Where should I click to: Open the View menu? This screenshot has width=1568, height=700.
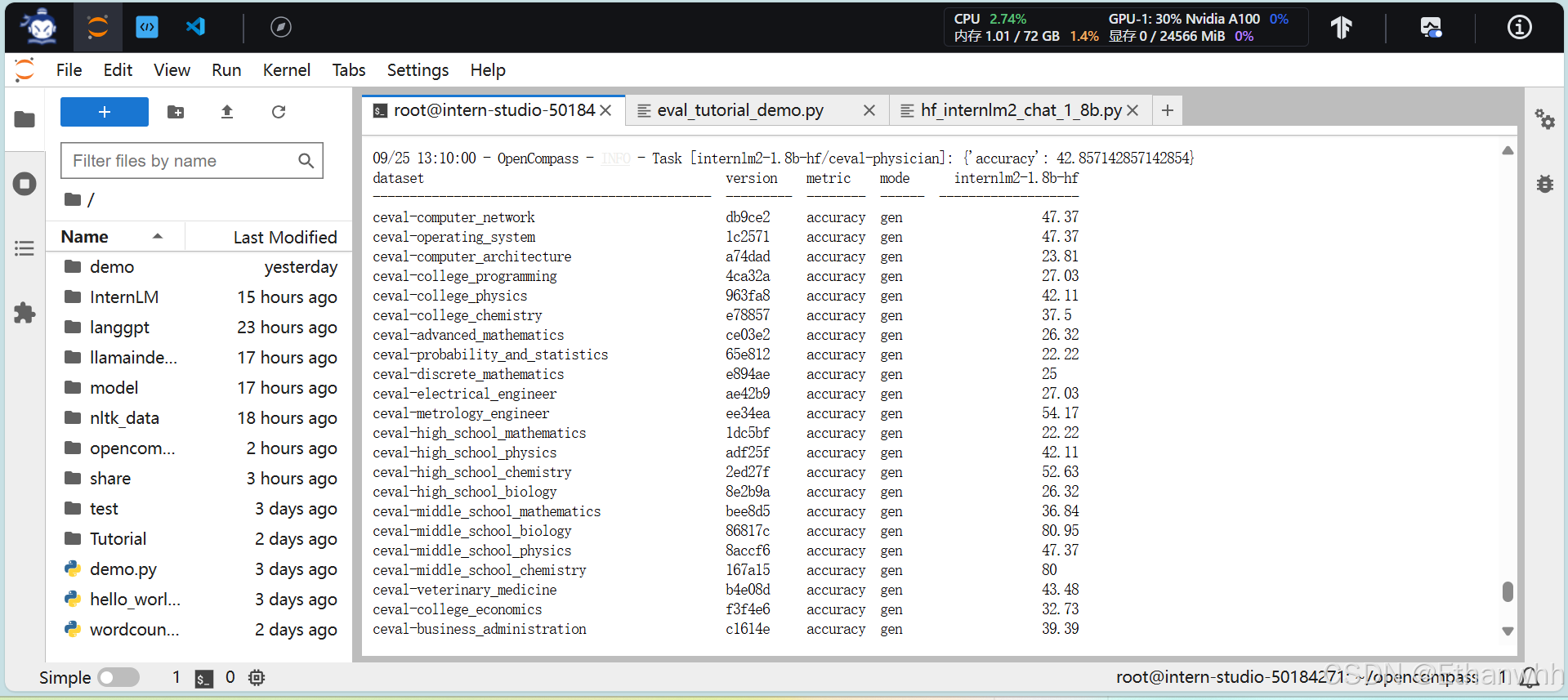click(x=172, y=70)
